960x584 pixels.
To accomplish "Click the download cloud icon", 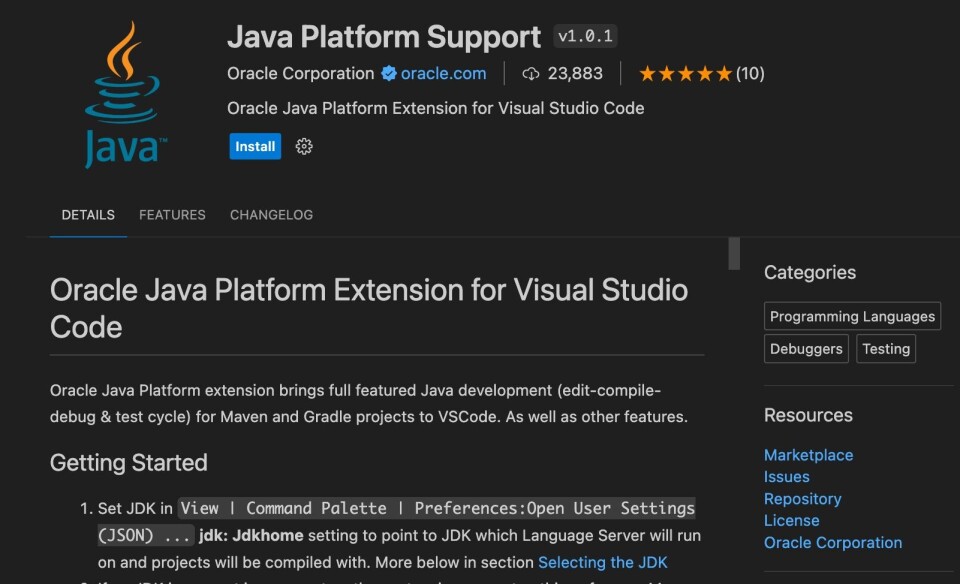I will (x=531, y=74).
